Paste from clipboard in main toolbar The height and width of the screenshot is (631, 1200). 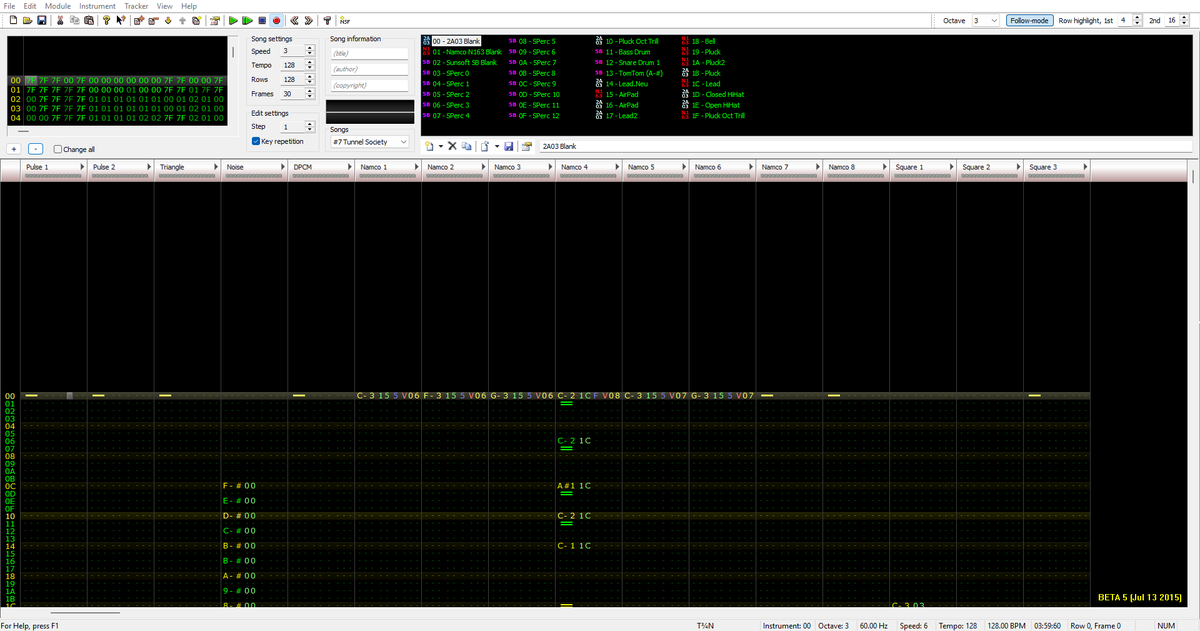pos(88,20)
